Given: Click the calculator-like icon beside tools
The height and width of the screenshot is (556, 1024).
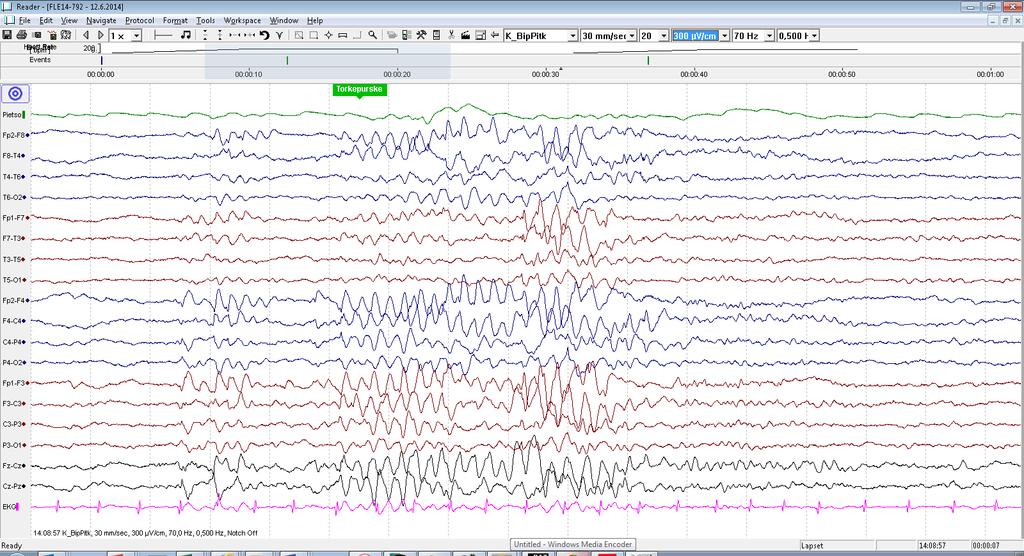Looking at the screenshot, I should click(436, 35).
